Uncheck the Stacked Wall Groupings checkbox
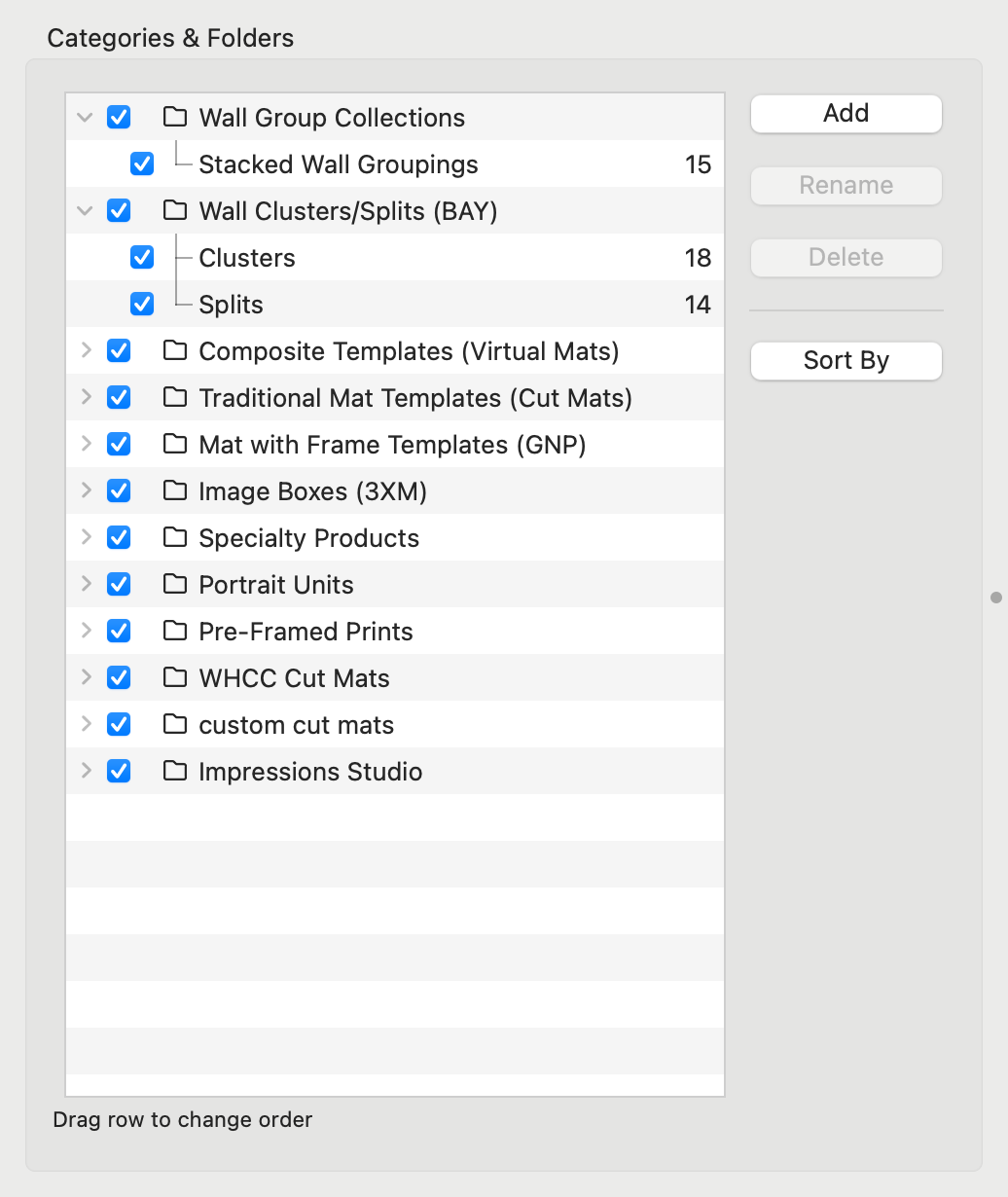This screenshot has width=1008, height=1197. coord(142,164)
